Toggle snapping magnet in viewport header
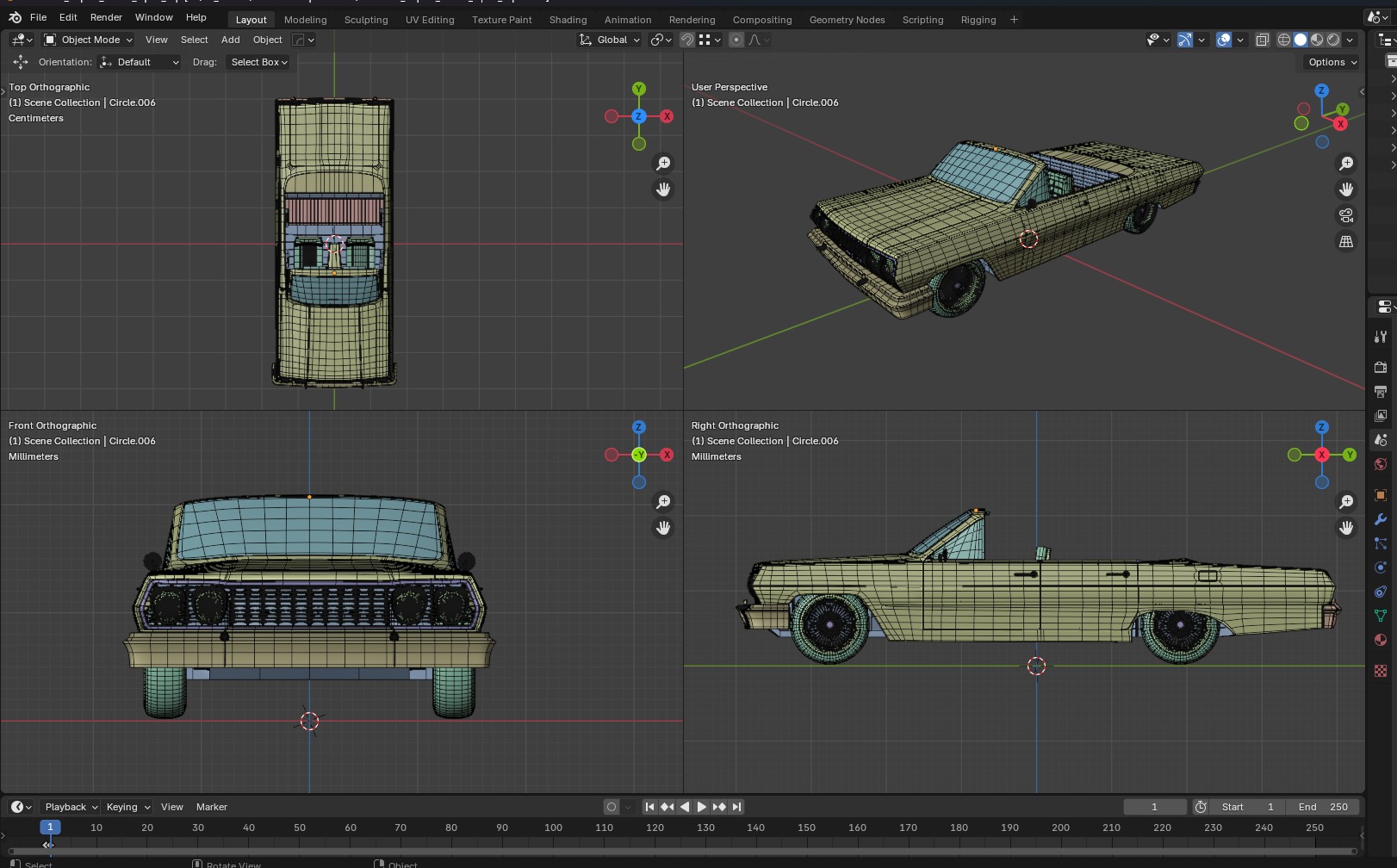The height and width of the screenshot is (868, 1397). point(687,40)
